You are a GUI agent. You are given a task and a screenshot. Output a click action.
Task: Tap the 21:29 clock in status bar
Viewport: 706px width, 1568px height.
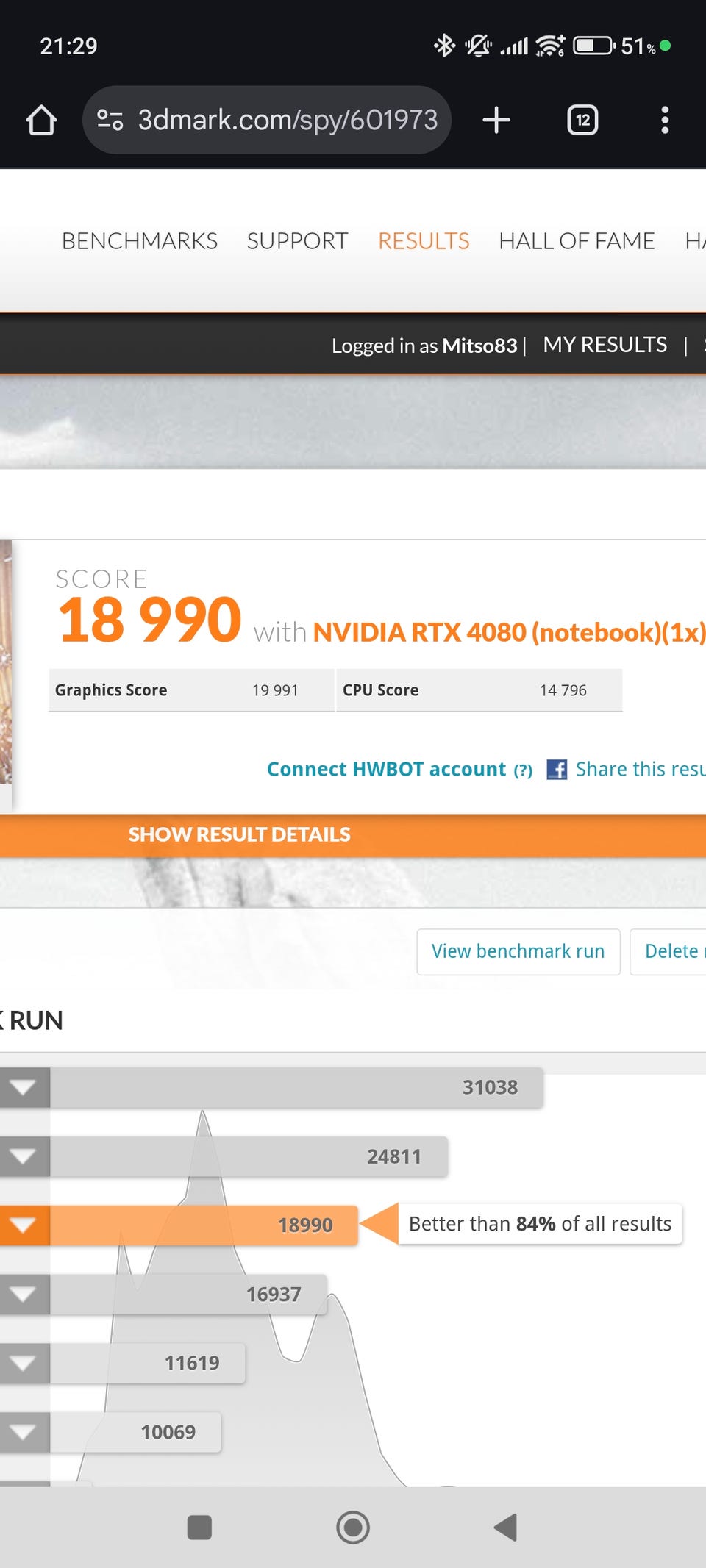[x=68, y=46]
